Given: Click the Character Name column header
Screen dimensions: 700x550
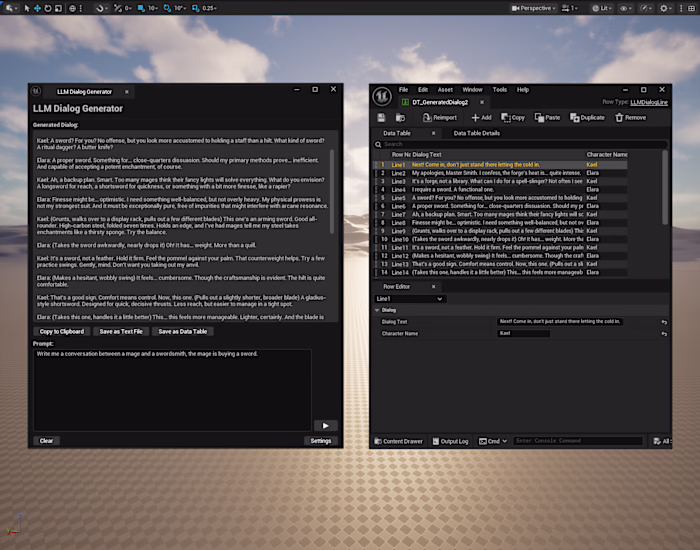Looking at the screenshot, I should point(607,154).
